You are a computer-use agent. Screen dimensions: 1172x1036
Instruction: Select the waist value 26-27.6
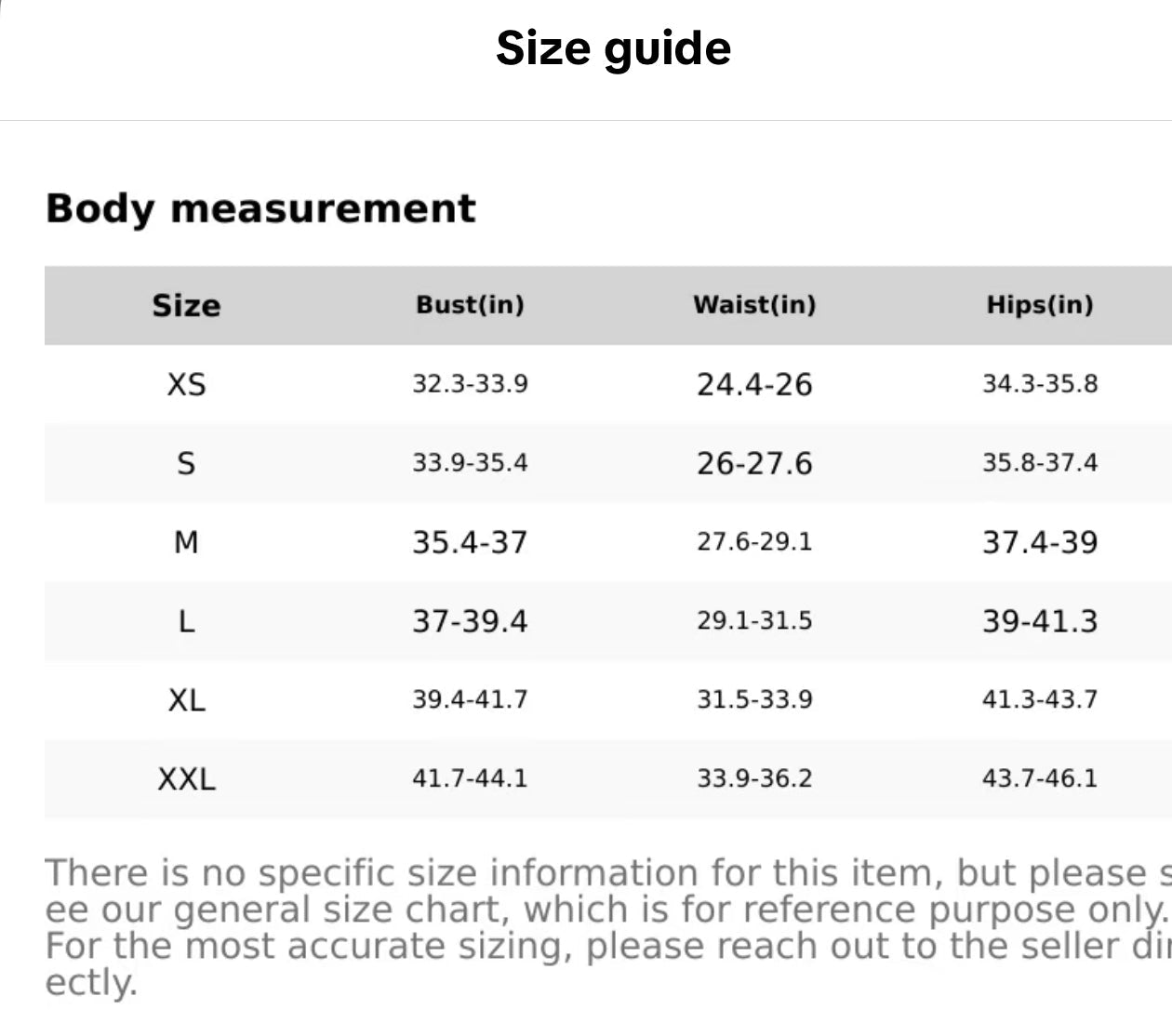pyautogui.click(x=754, y=463)
